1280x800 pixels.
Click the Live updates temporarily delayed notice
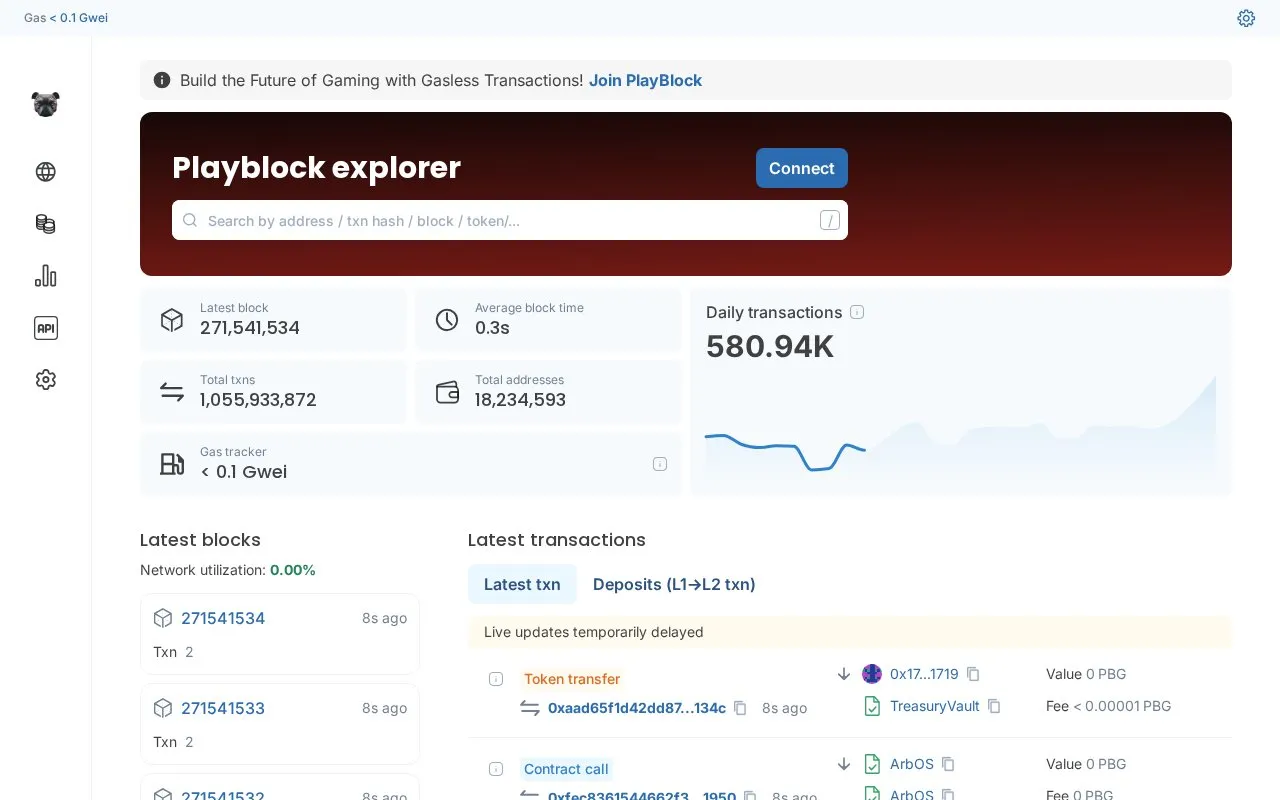click(850, 632)
